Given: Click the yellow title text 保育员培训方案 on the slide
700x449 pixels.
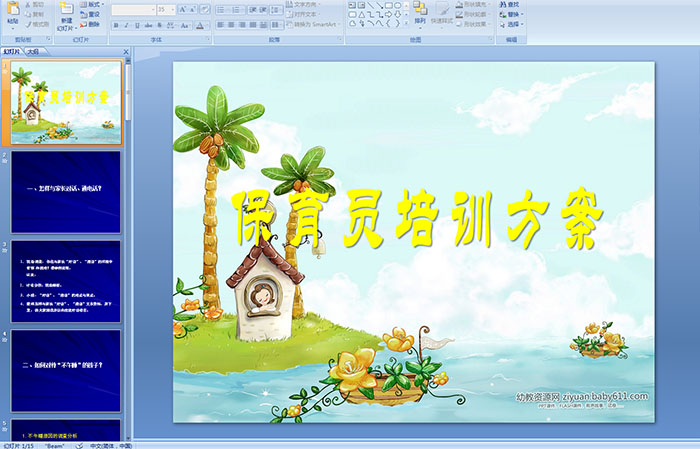Looking at the screenshot, I should coord(417,219).
